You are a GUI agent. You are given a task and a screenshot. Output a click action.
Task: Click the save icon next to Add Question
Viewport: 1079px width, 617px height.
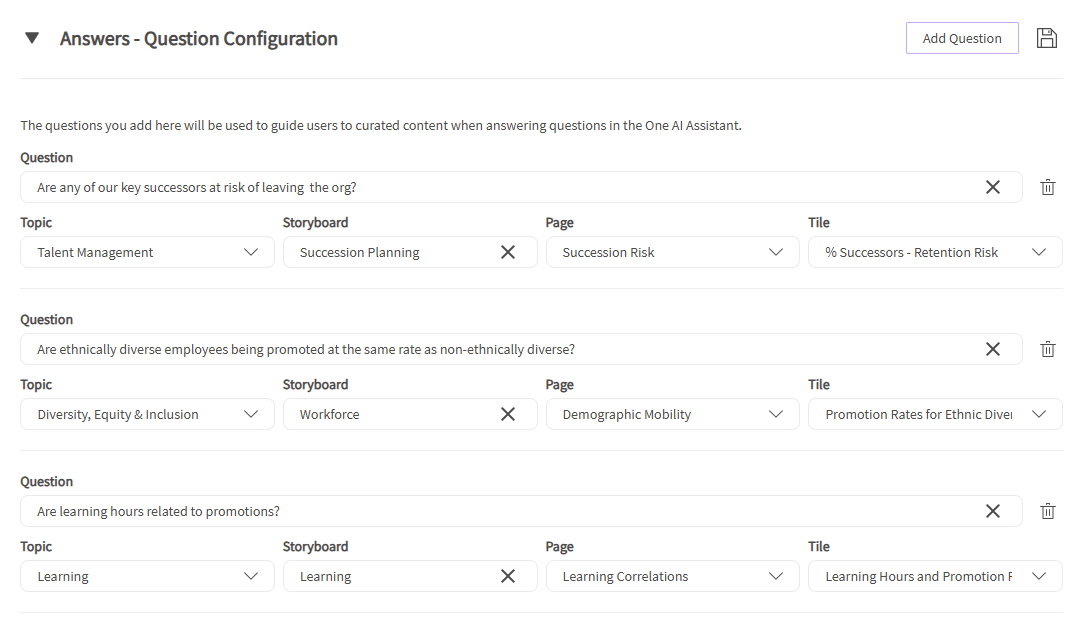[1047, 38]
